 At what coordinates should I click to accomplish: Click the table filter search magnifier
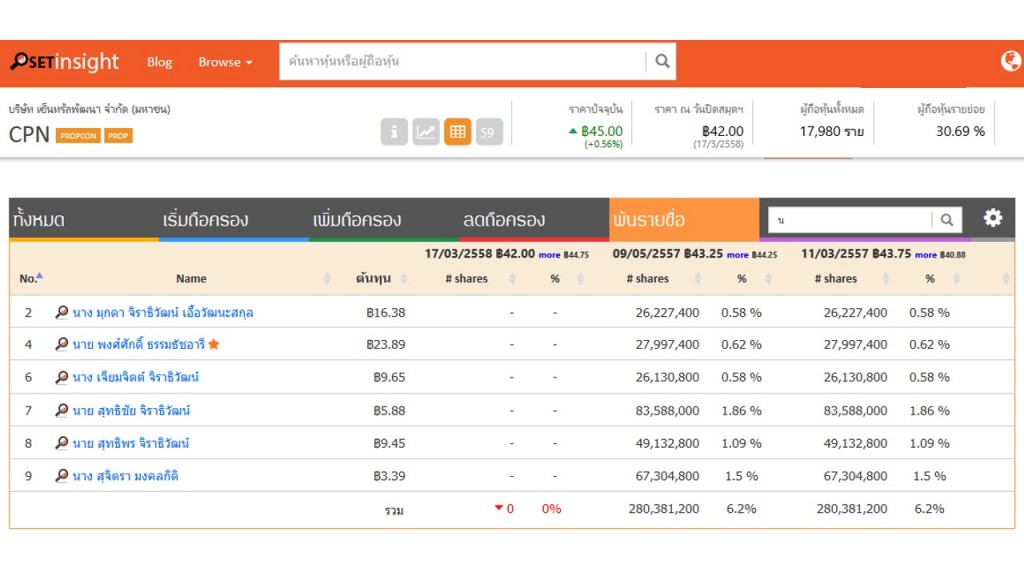pyautogui.click(x=946, y=220)
